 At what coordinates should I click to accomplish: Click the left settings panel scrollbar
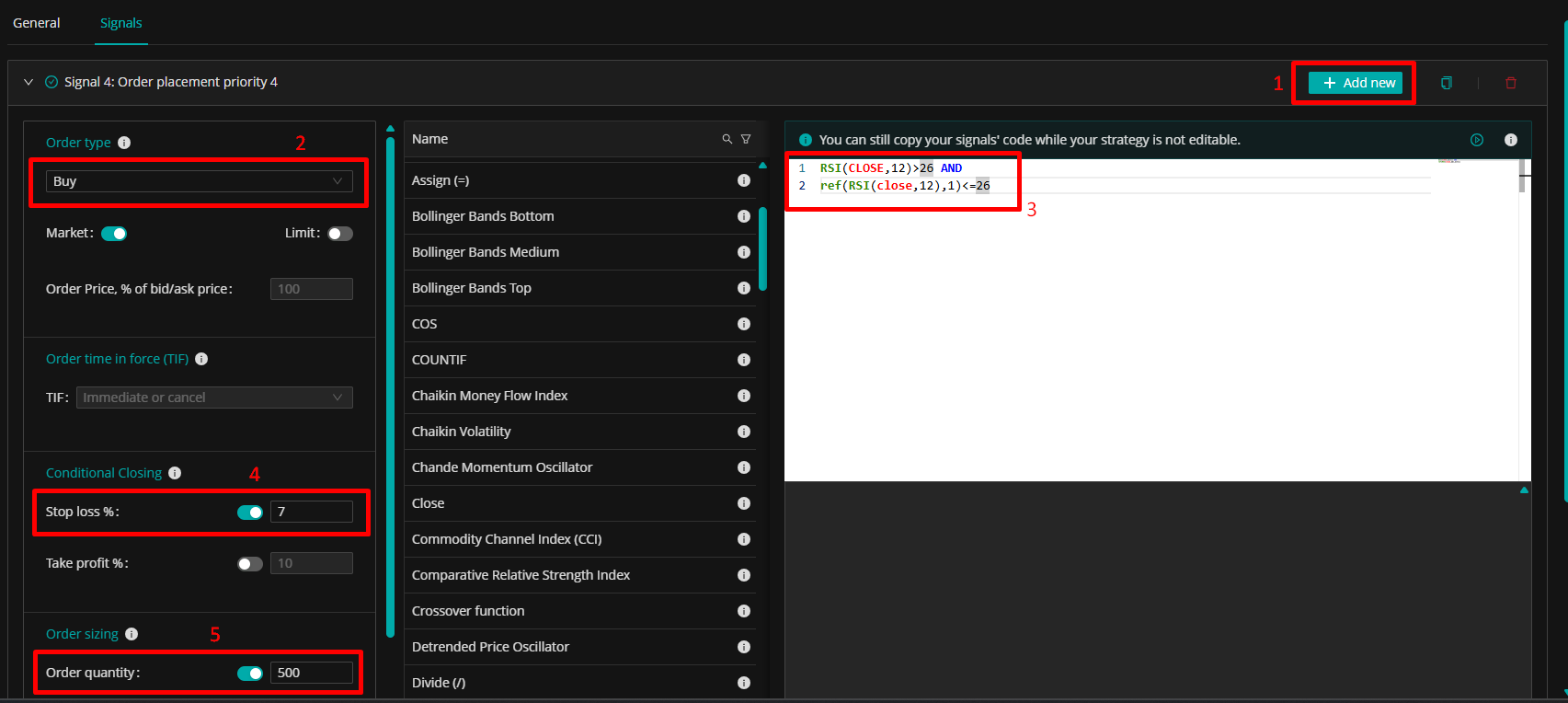tap(390, 386)
